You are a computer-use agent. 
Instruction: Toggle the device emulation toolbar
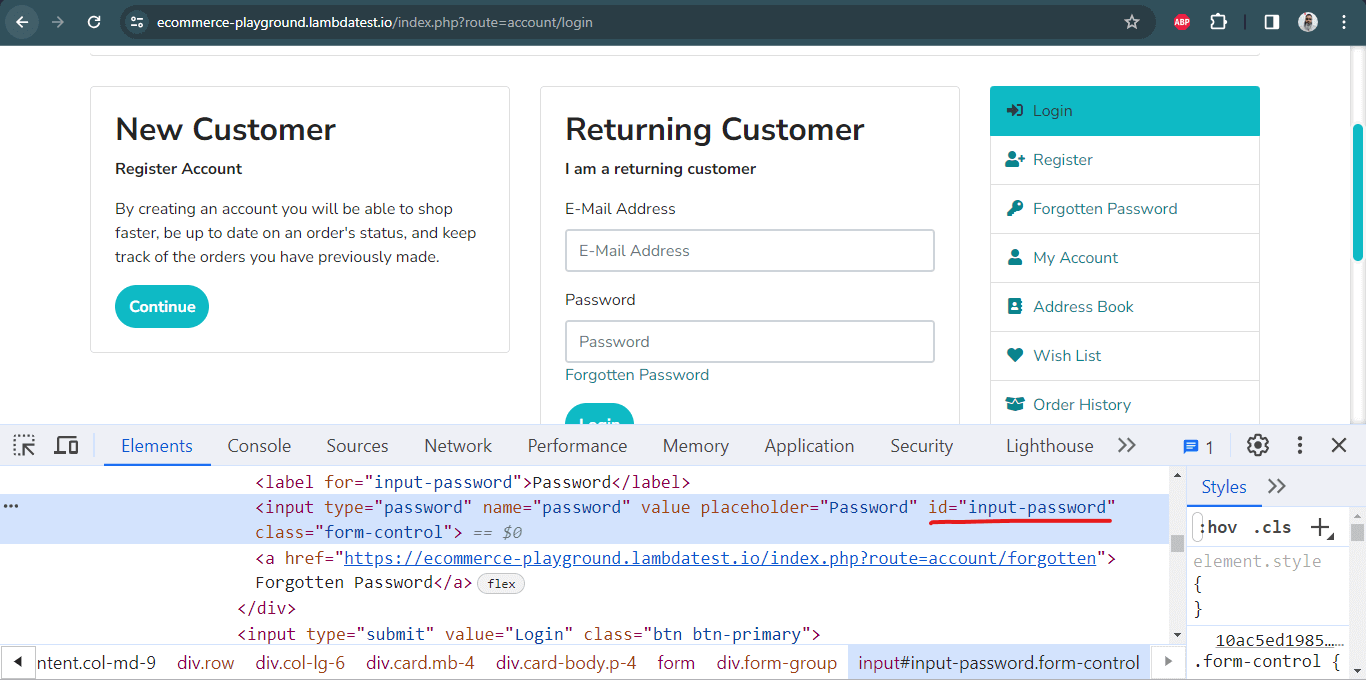(x=66, y=445)
